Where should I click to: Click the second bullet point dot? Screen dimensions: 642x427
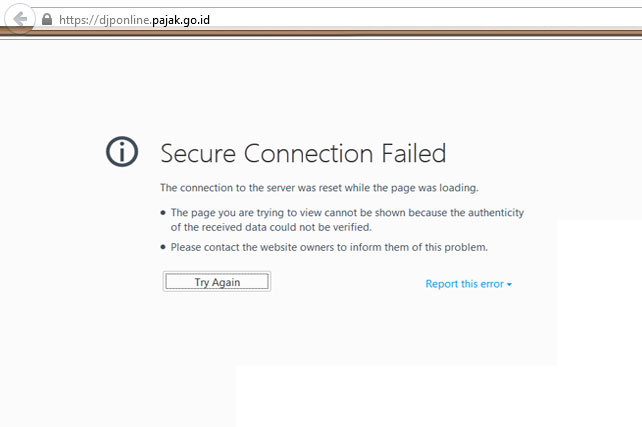click(x=163, y=247)
